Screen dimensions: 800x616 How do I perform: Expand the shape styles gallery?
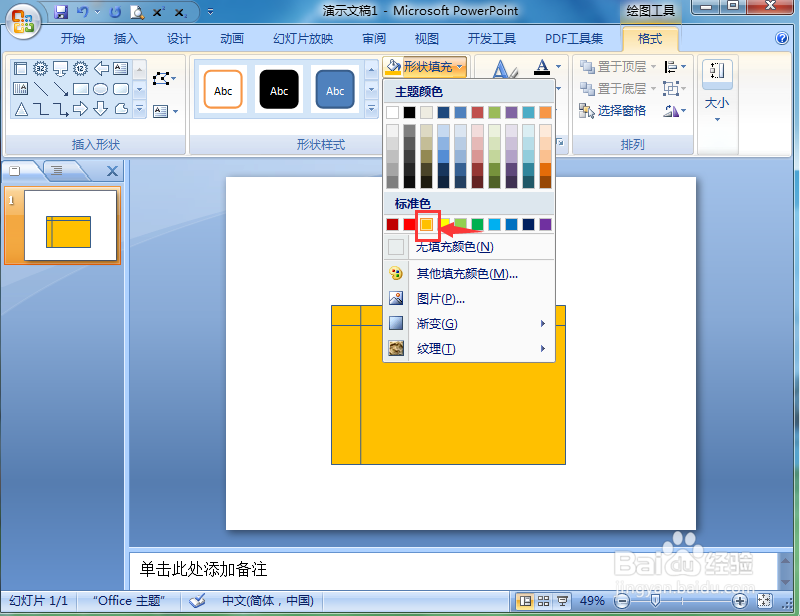tap(371, 109)
